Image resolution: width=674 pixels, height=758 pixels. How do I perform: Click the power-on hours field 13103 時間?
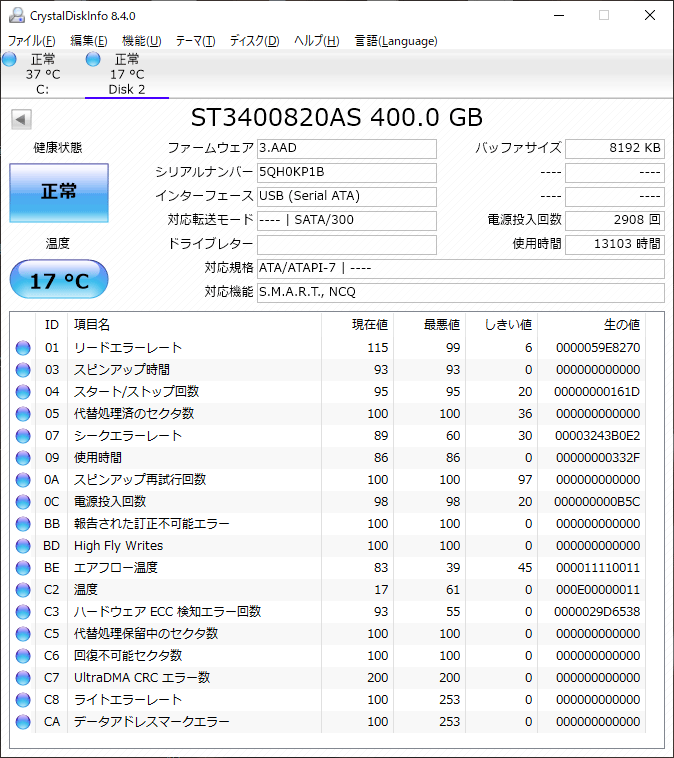[x=615, y=245]
